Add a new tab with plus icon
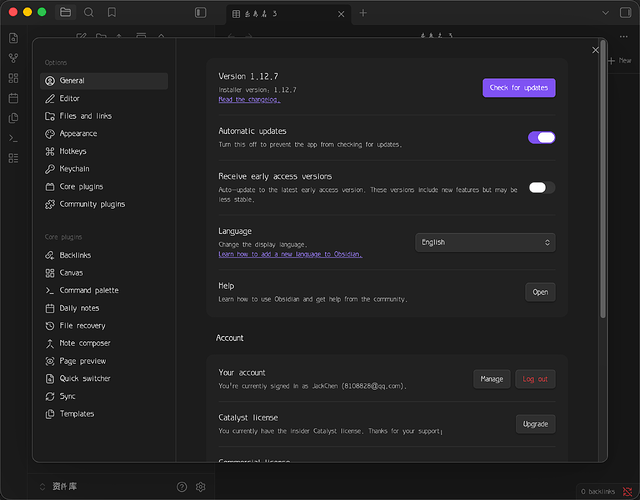 [x=363, y=13]
